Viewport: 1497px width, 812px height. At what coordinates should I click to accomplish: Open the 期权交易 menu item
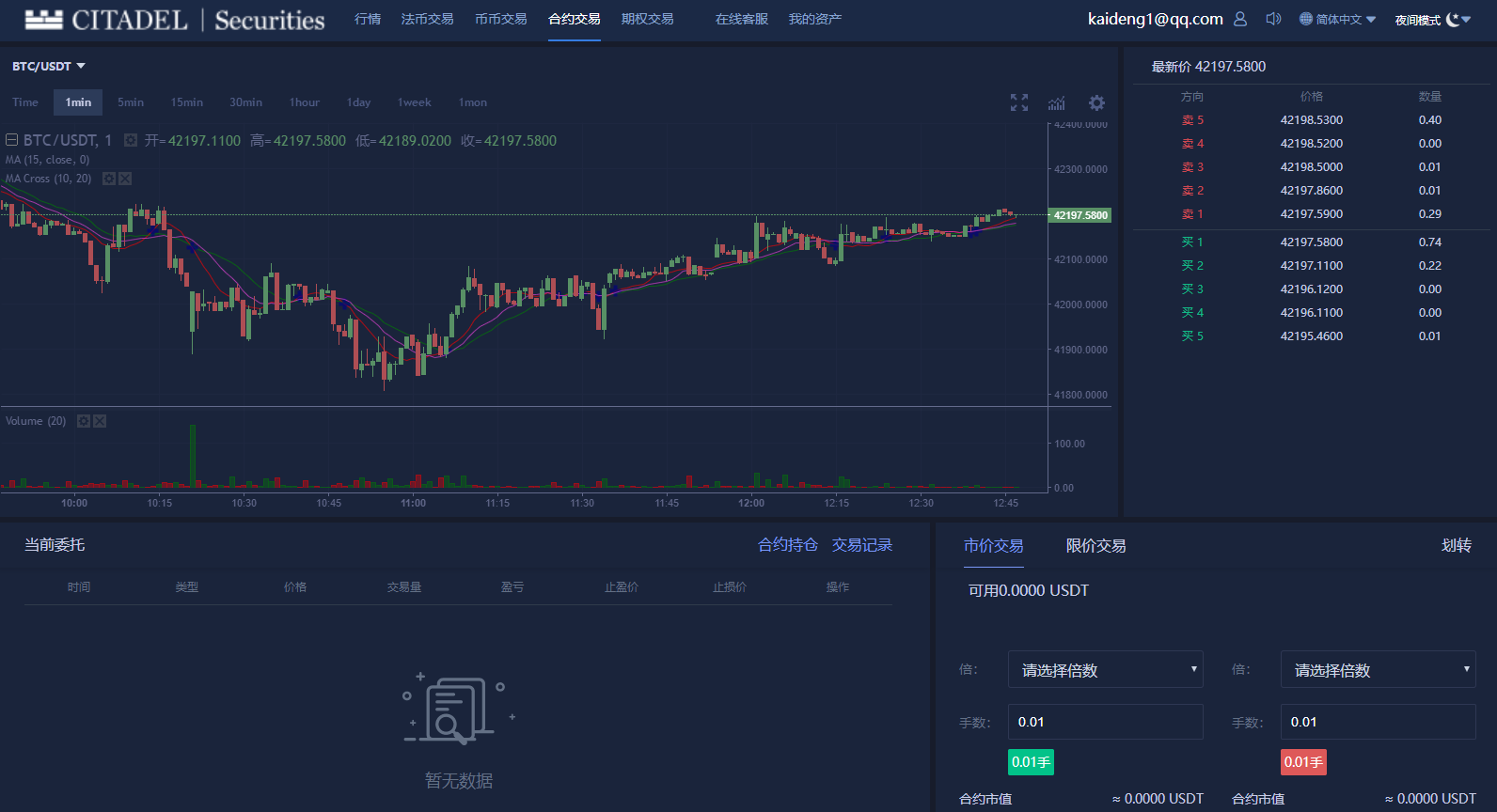point(647,19)
